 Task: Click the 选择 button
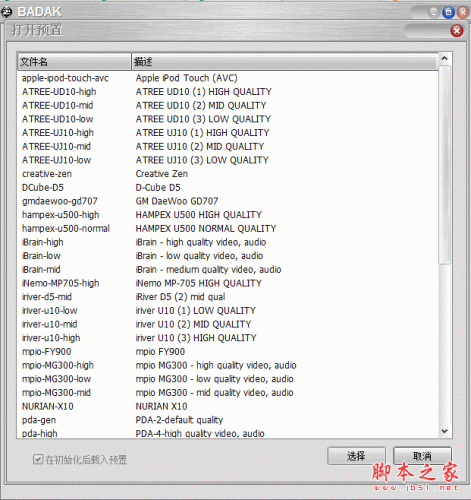click(x=356, y=456)
